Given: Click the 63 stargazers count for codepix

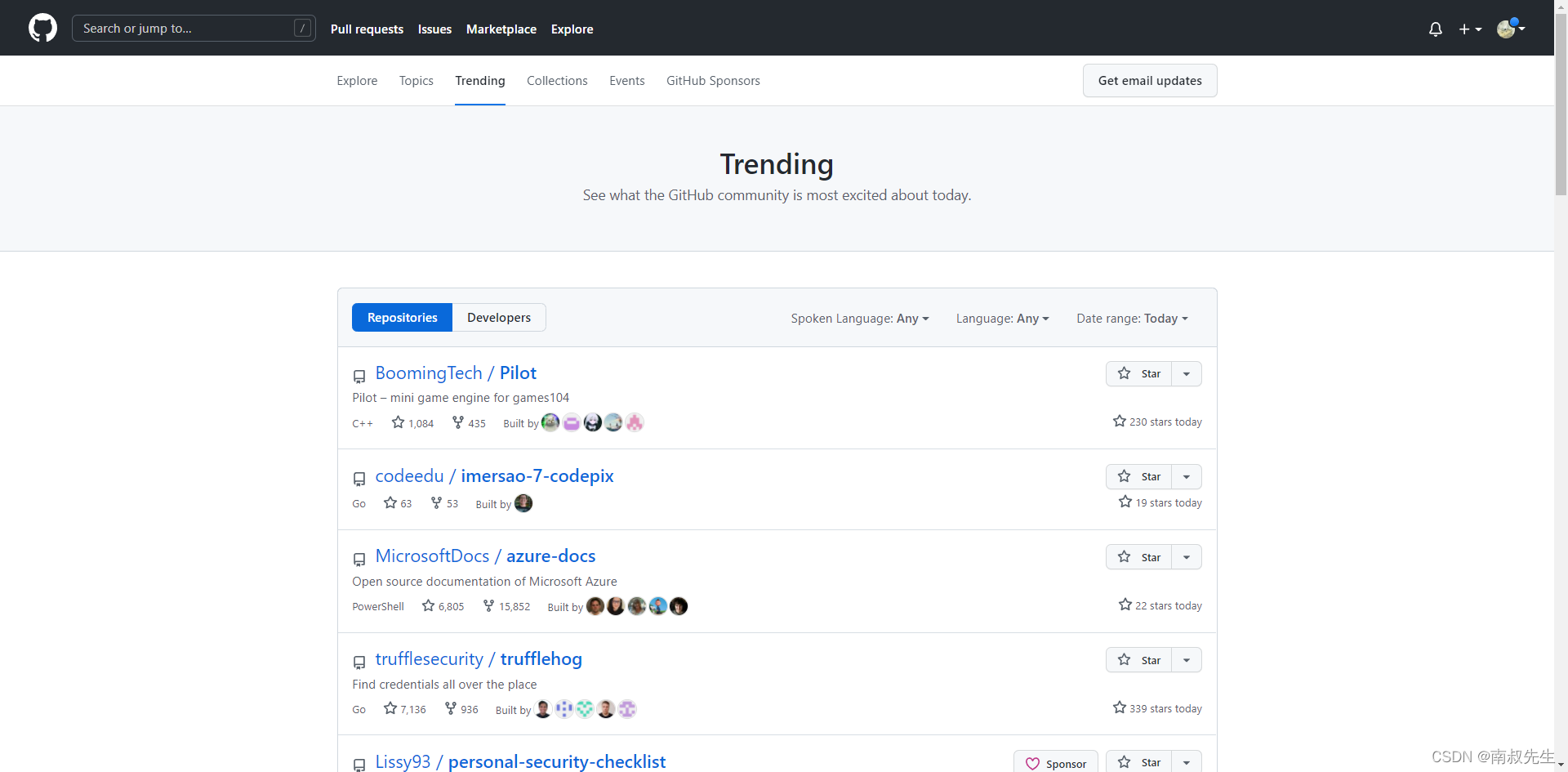Looking at the screenshot, I should [x=398, y=503].
